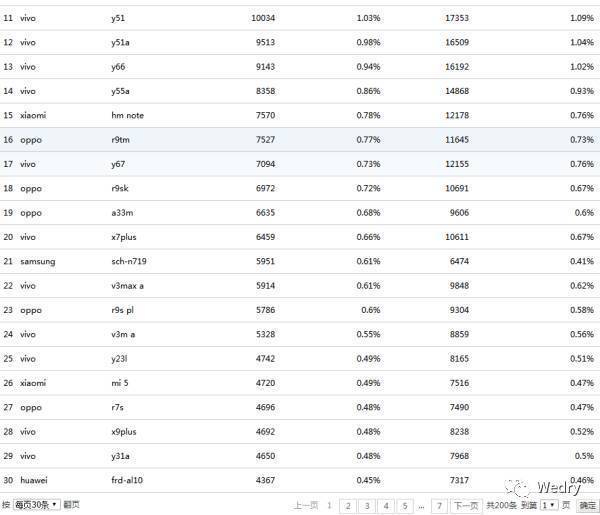Go to next page with 下一页
This screenshot has height=515, width=600.
[x=466, y=506]
